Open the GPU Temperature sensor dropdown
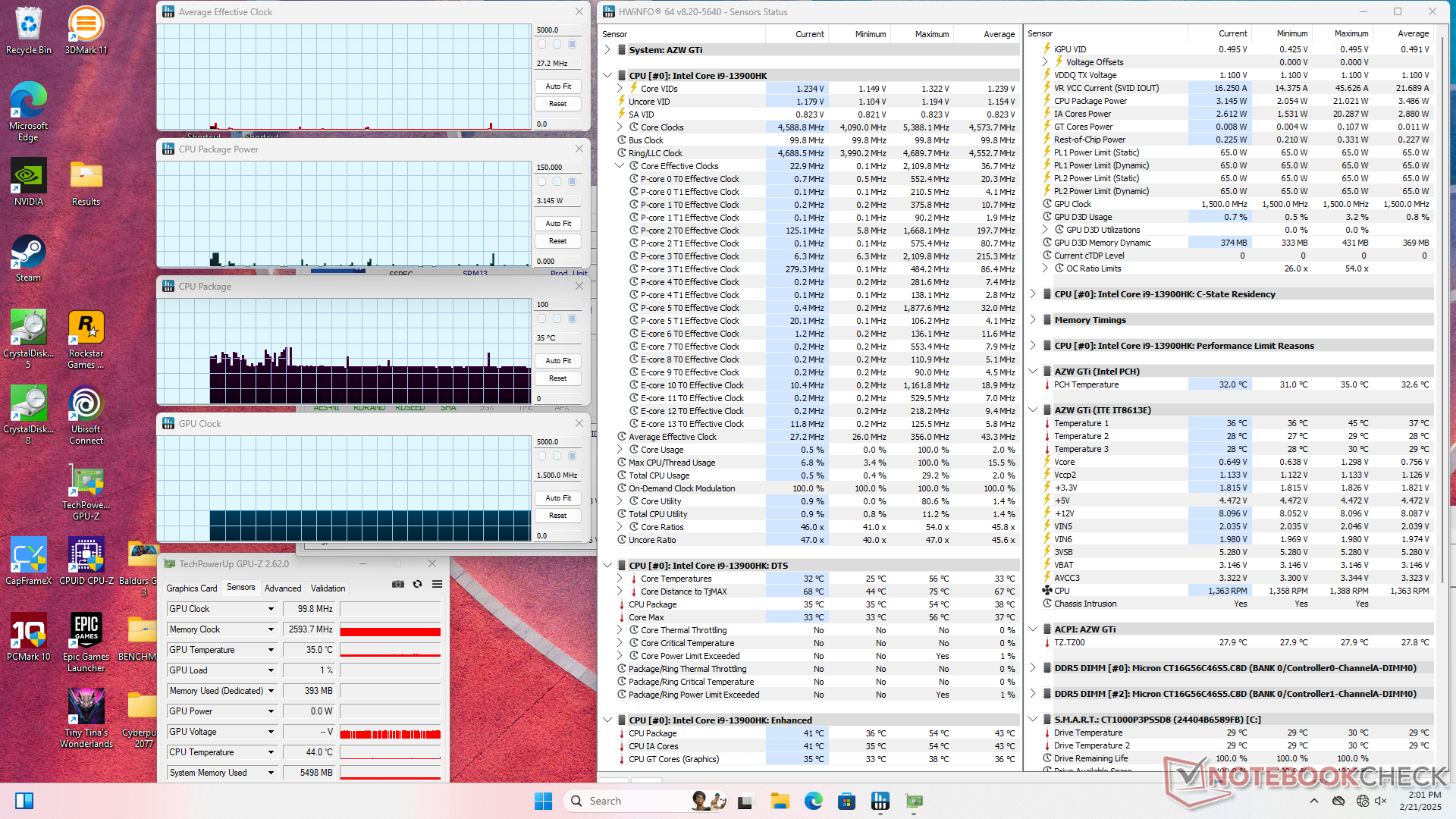1456x819 pixels. coord(271,650)
